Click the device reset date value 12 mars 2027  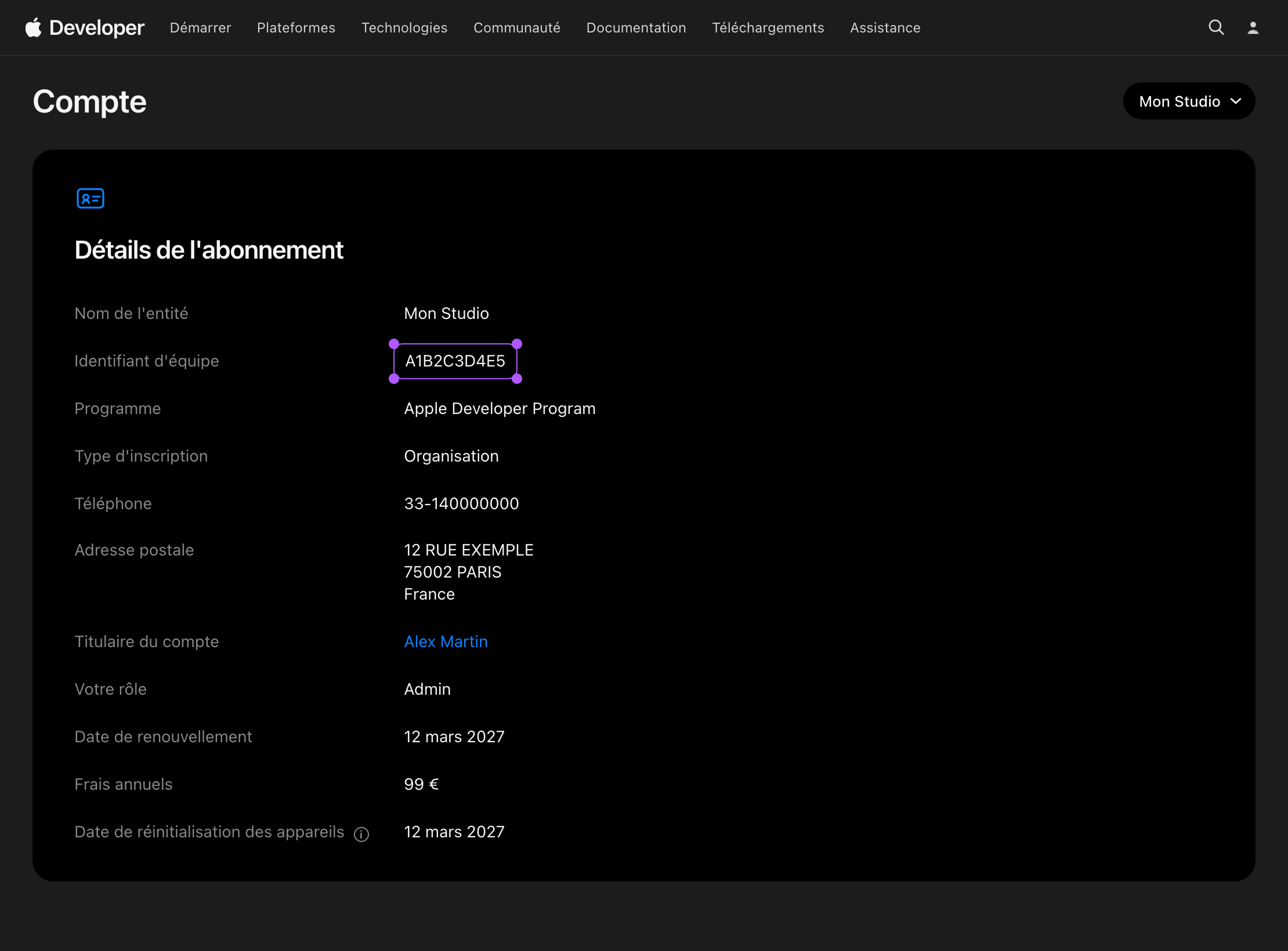454,832
